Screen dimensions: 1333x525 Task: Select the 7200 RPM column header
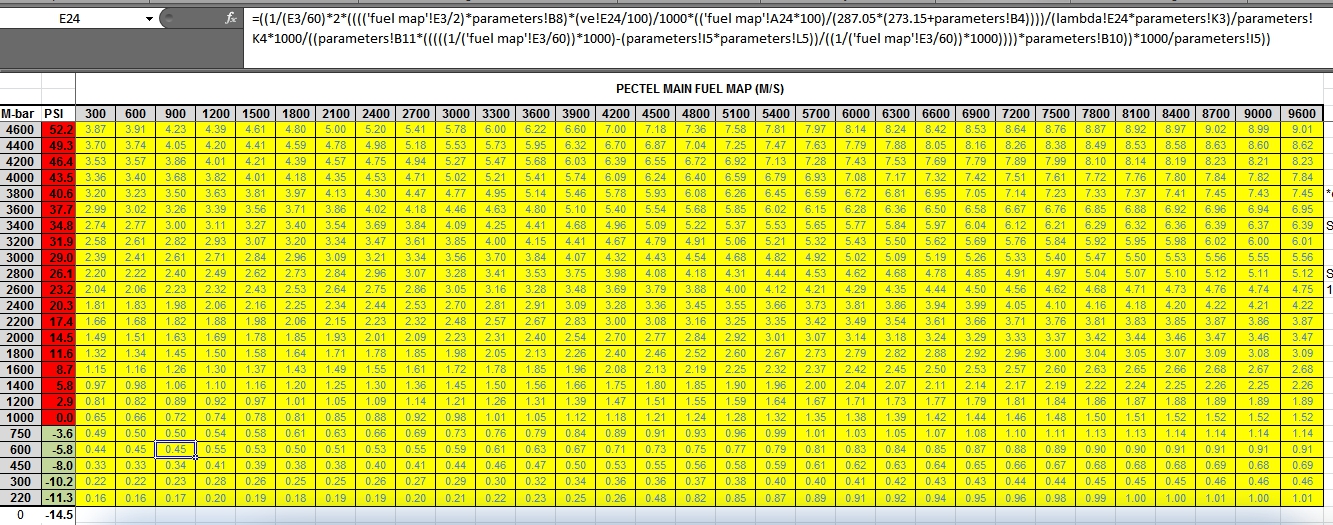pos(1015,113)
